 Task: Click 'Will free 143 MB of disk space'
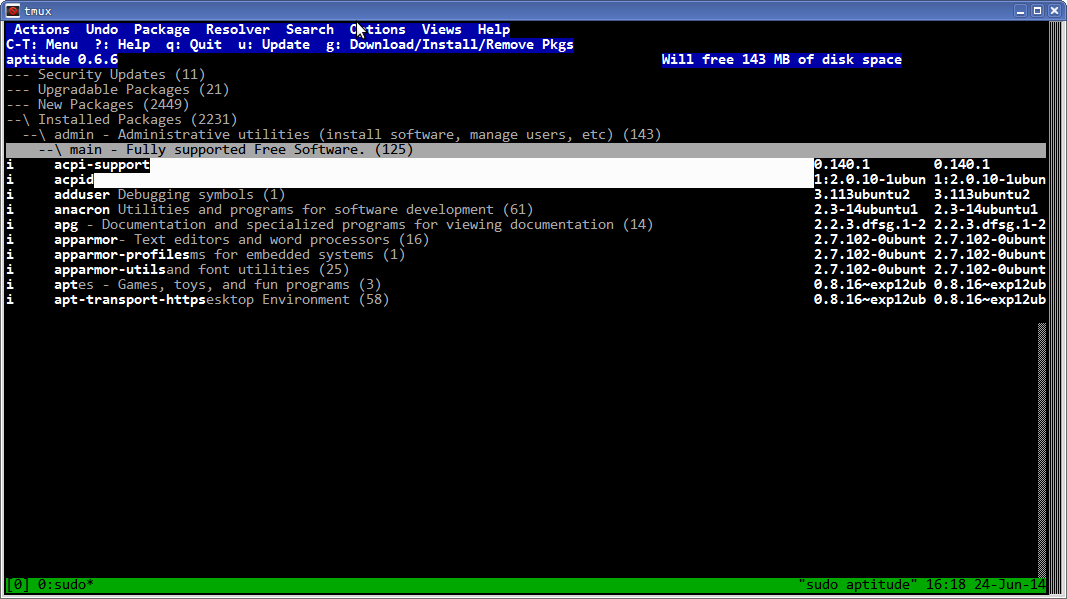click(x=782, y=59)
